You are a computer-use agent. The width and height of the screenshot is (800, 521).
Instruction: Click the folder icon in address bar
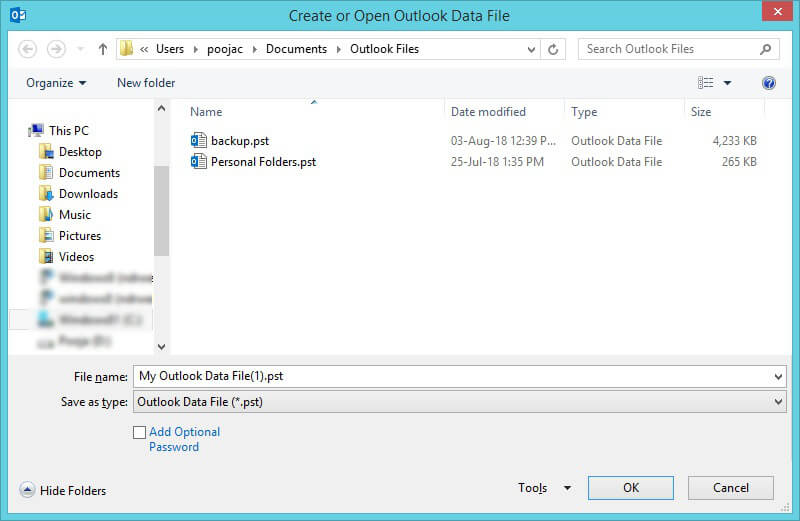pyautogui.click(x=126, y=48)
